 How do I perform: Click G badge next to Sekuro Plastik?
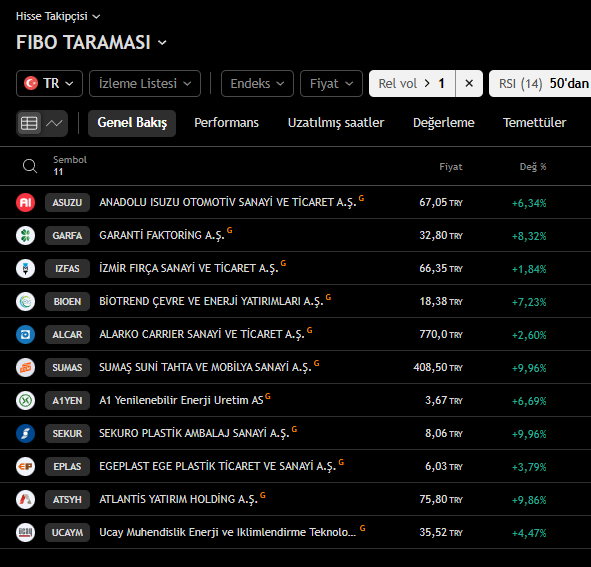click(x=294, y=429)
